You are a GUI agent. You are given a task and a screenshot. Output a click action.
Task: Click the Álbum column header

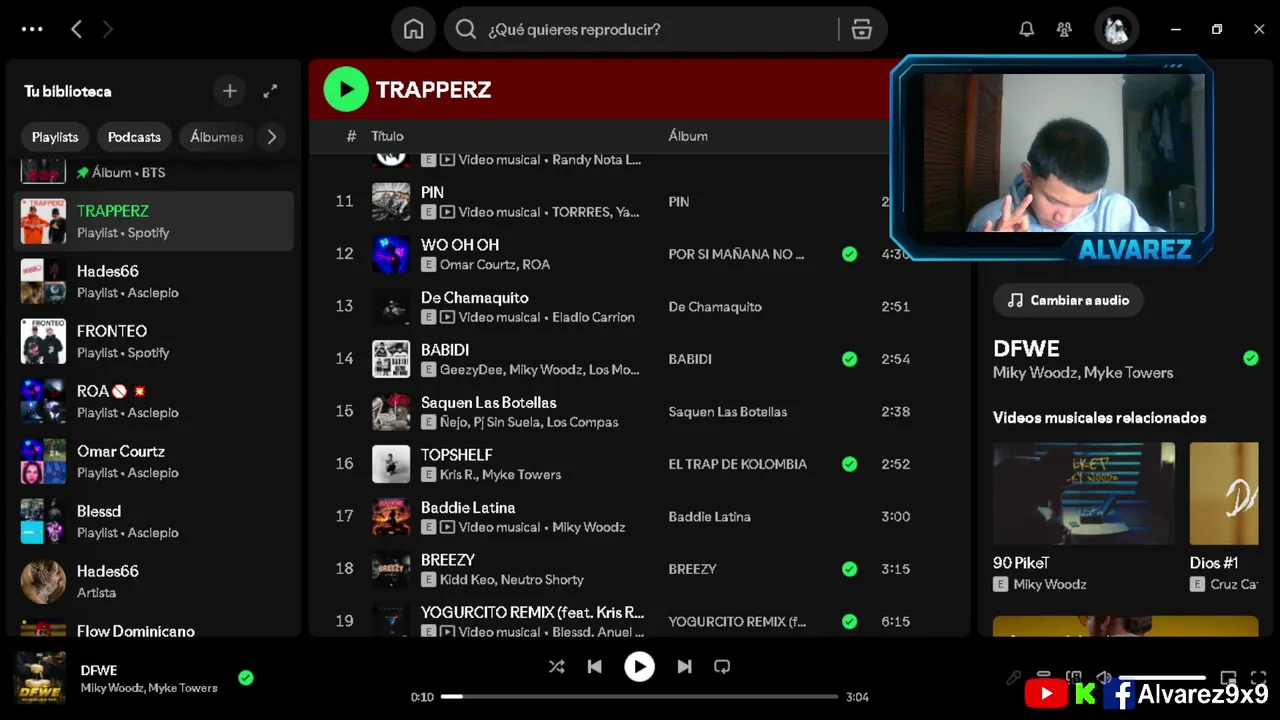688,136
